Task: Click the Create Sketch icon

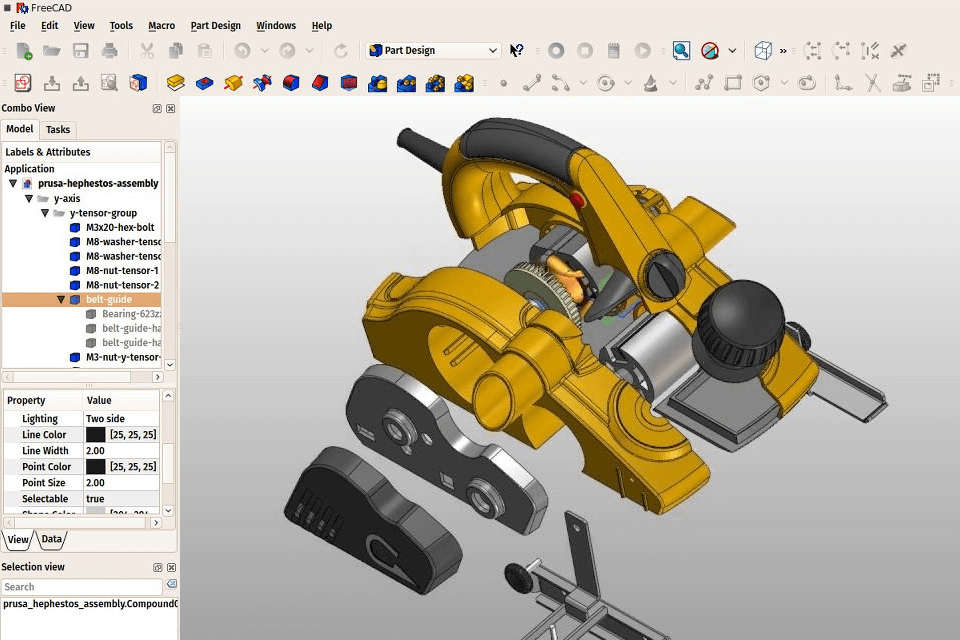Action: pyautogui.click(x=22, y=80)
